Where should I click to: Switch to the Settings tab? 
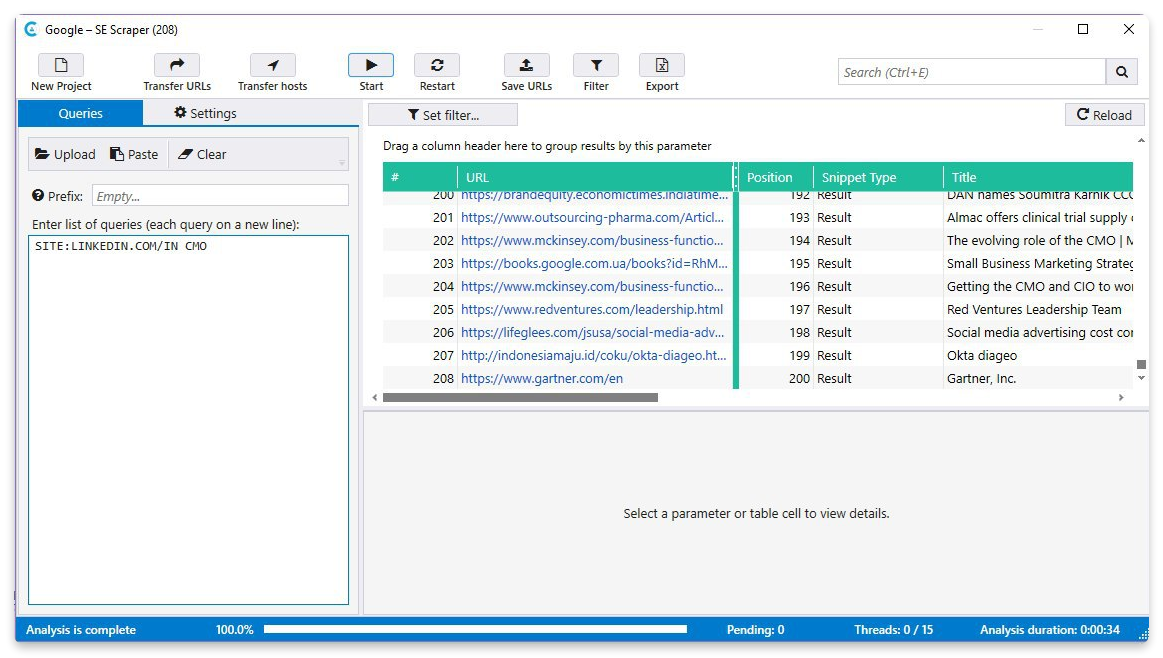[205, 113]
